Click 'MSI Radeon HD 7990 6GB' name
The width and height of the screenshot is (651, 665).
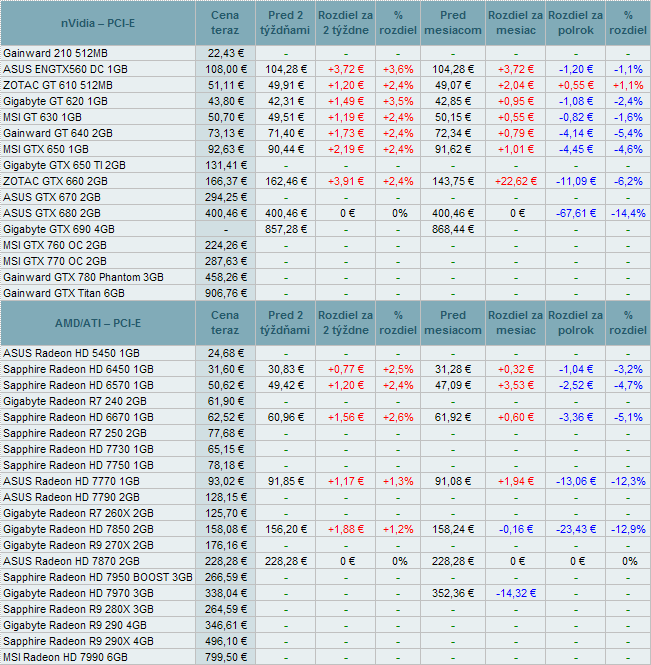(x=65, y=657)
